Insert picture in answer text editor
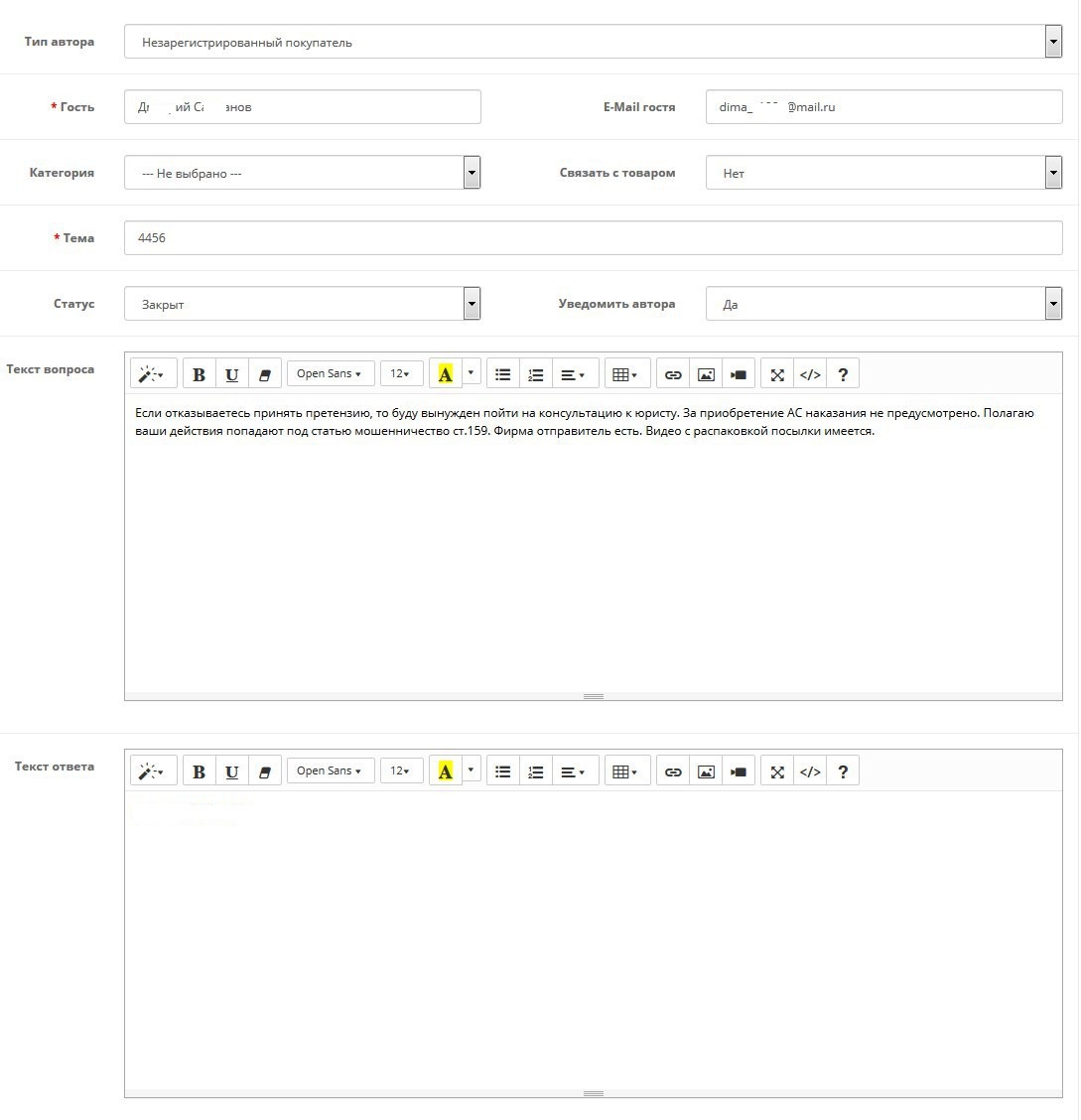This screenshot has height=1120, width=1081. tap(706, 771)
